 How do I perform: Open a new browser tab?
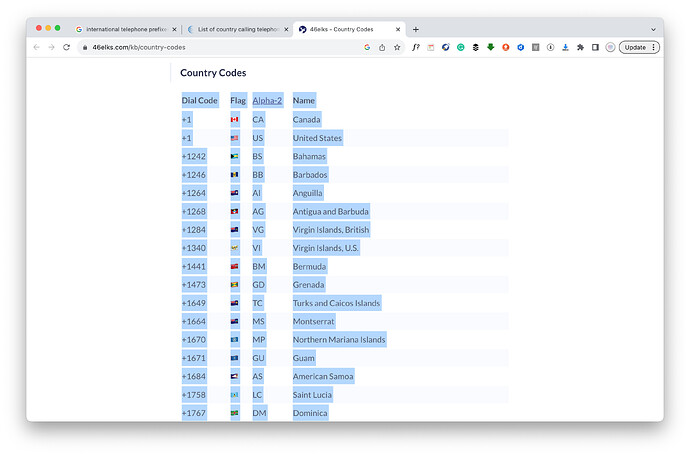tap(416, 29)
